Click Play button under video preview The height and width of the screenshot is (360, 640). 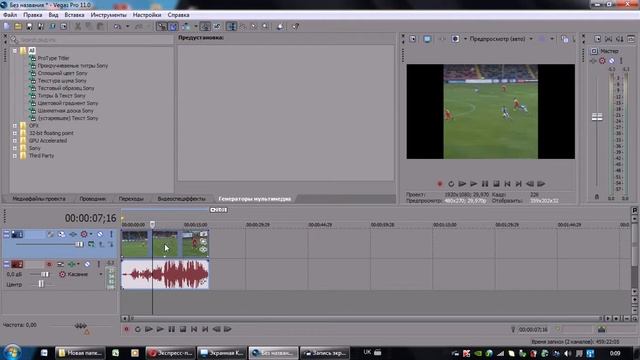[x=473, y=184]
